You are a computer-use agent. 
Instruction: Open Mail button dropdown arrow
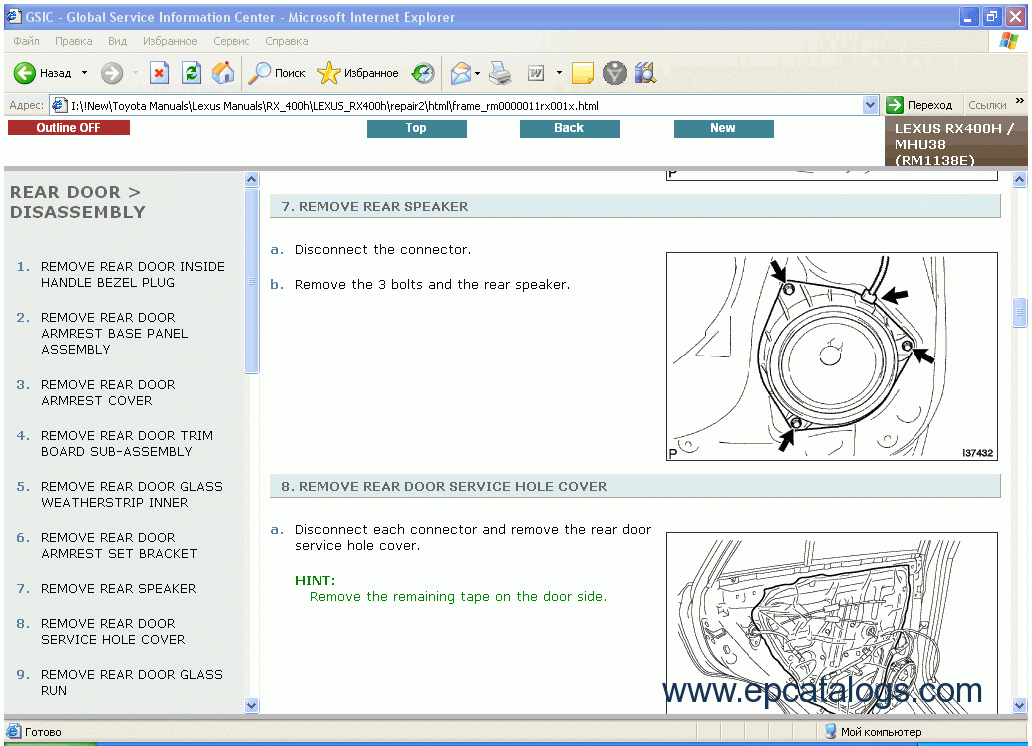478,73
